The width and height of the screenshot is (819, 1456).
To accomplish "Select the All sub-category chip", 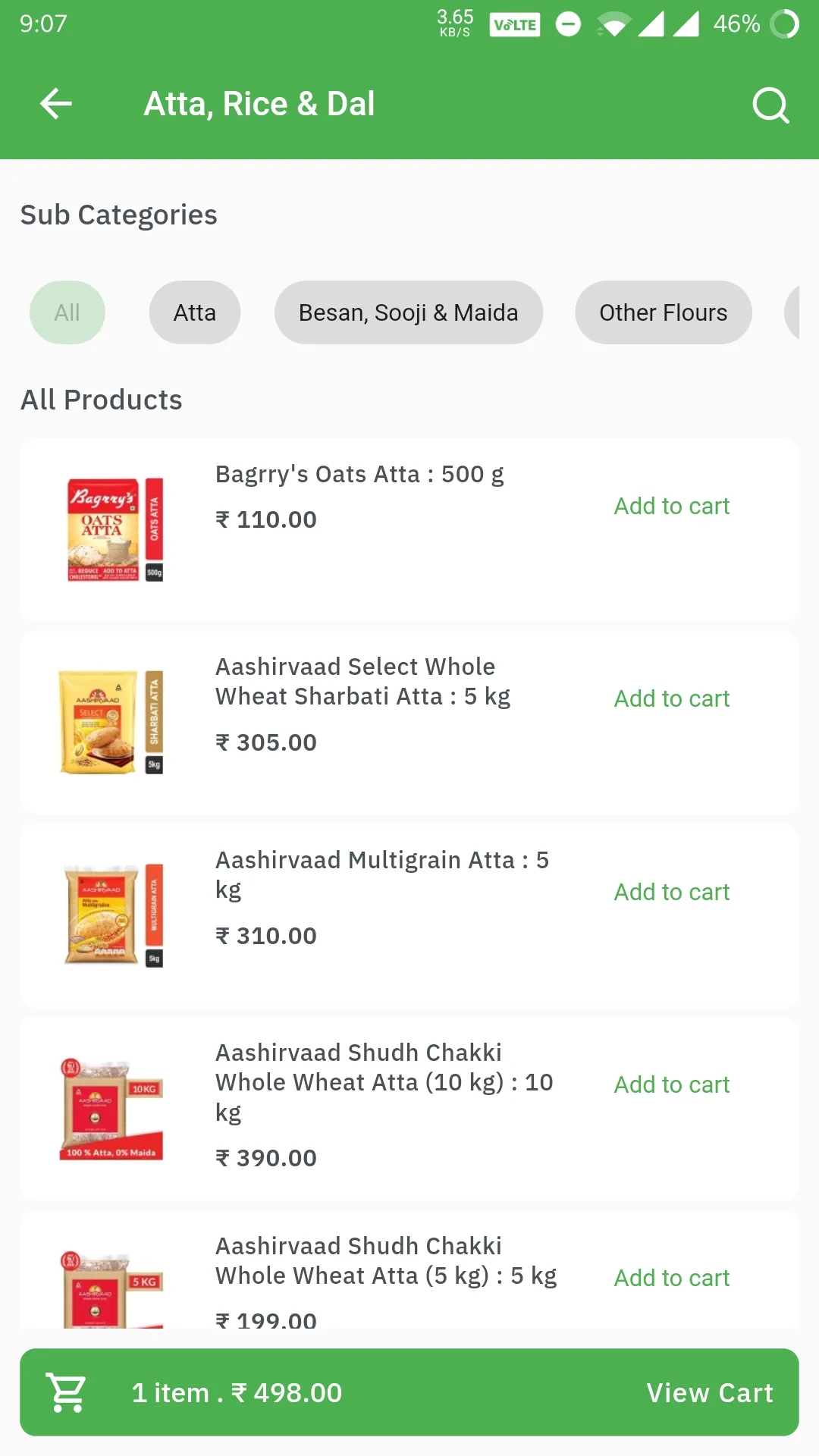I will [x=67, y=312].
